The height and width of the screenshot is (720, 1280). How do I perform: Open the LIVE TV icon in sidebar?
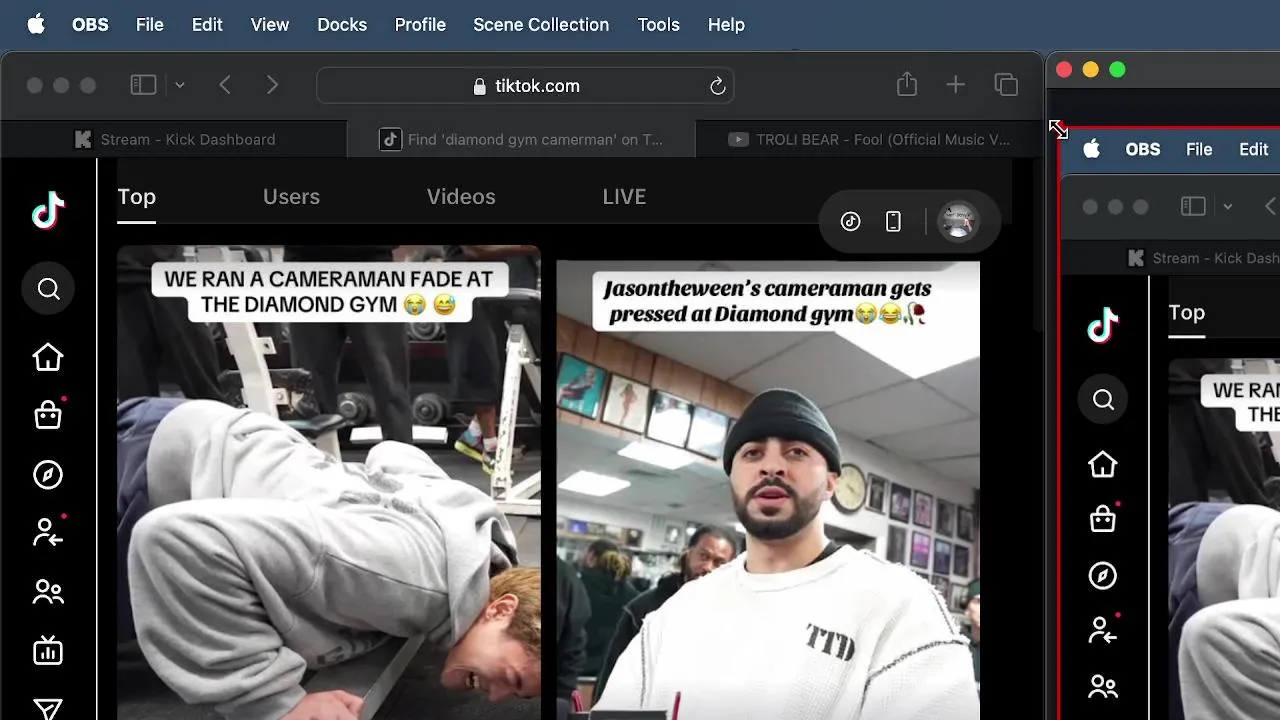click(x=48, y=650)
